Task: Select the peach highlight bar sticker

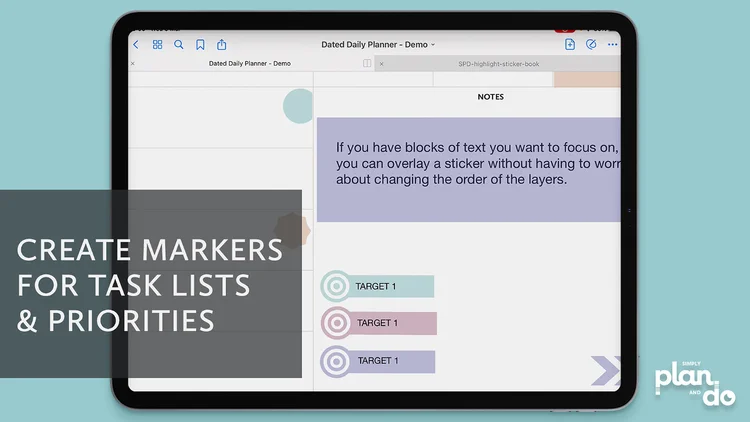Action: coord(587,79)
